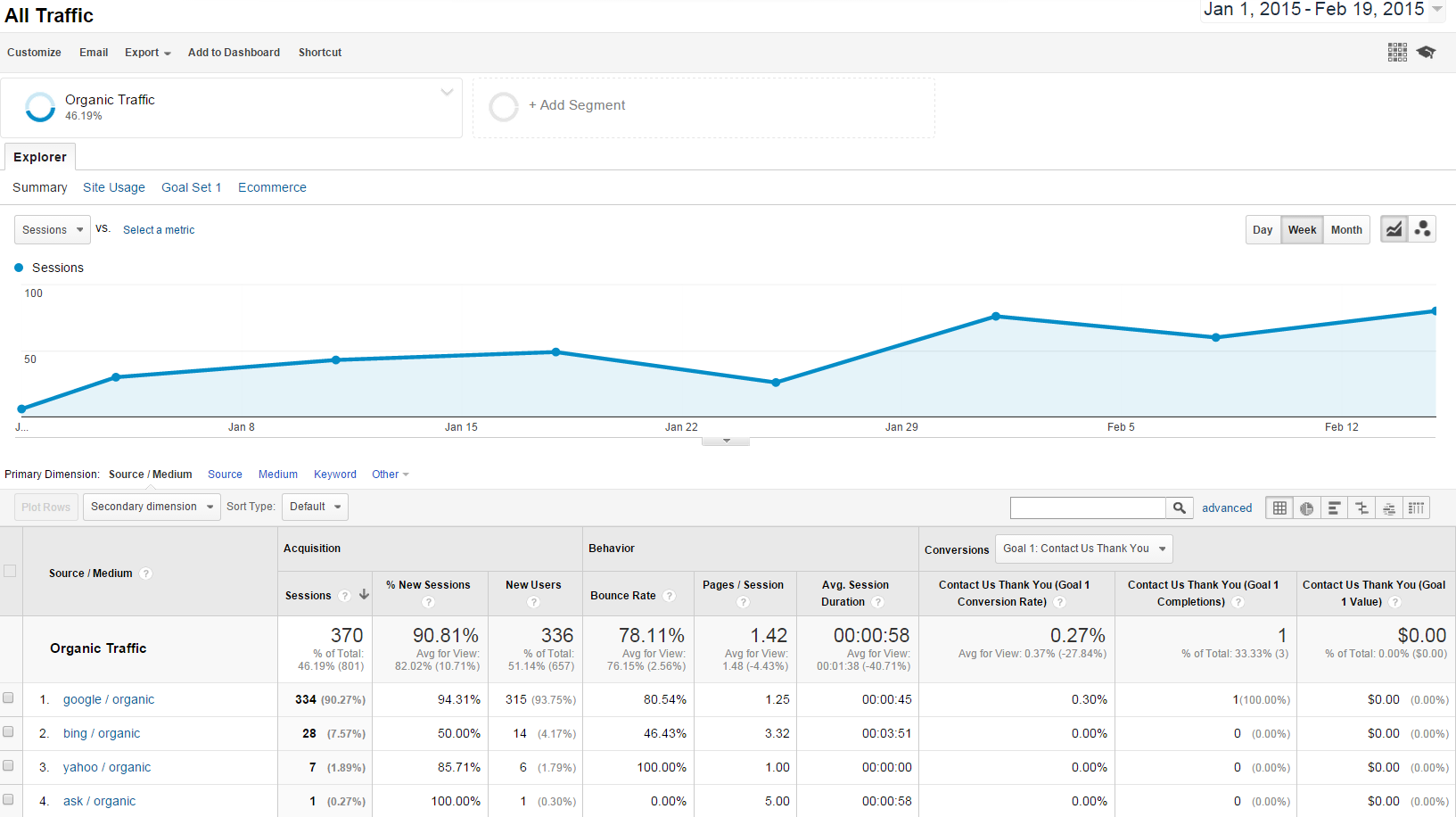The height and width of the screenshot is (817, 1456).
Task: Click the Plot Rows button
Action: pyautogui.click(x=46, y=507)
